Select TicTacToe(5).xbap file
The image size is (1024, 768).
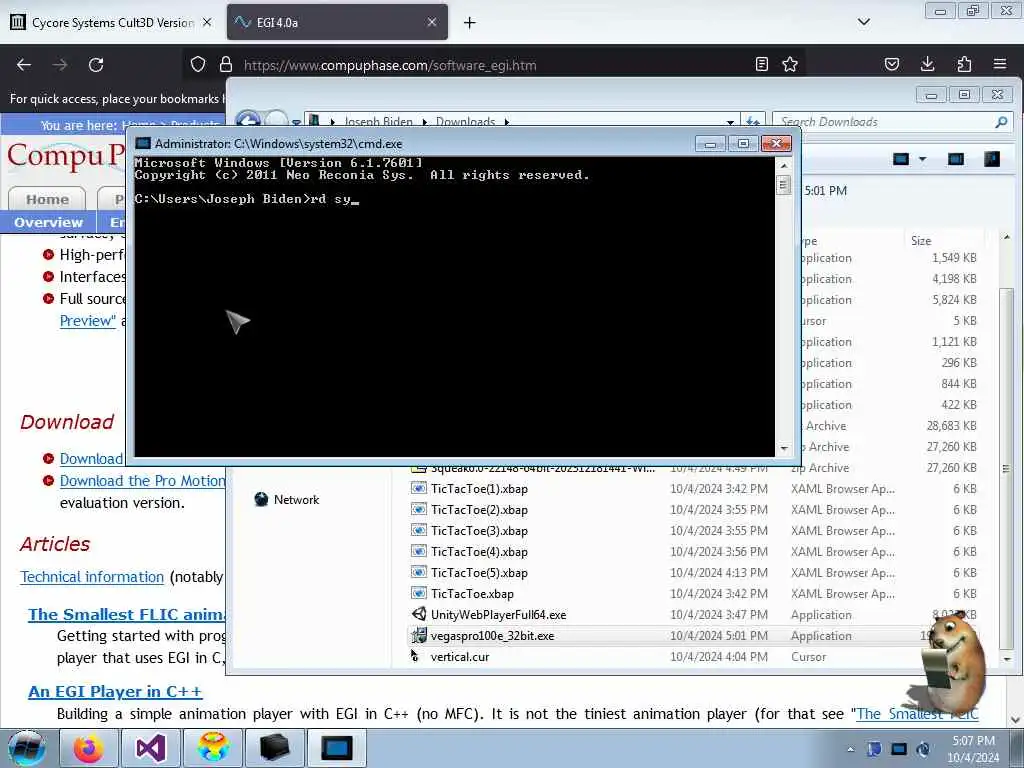[x=479, y=572]
